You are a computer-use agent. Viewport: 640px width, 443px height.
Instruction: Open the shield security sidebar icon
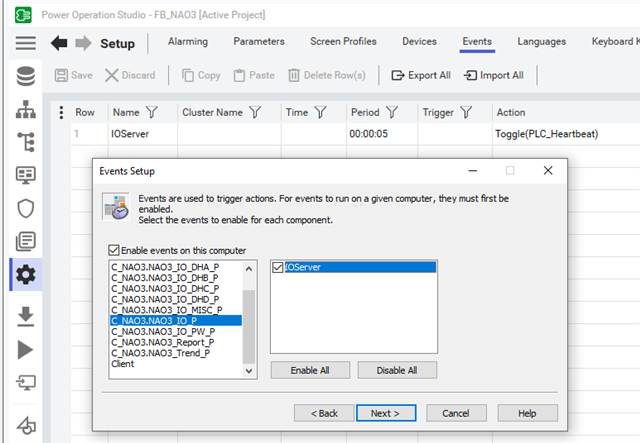click(x=26, y=208)
